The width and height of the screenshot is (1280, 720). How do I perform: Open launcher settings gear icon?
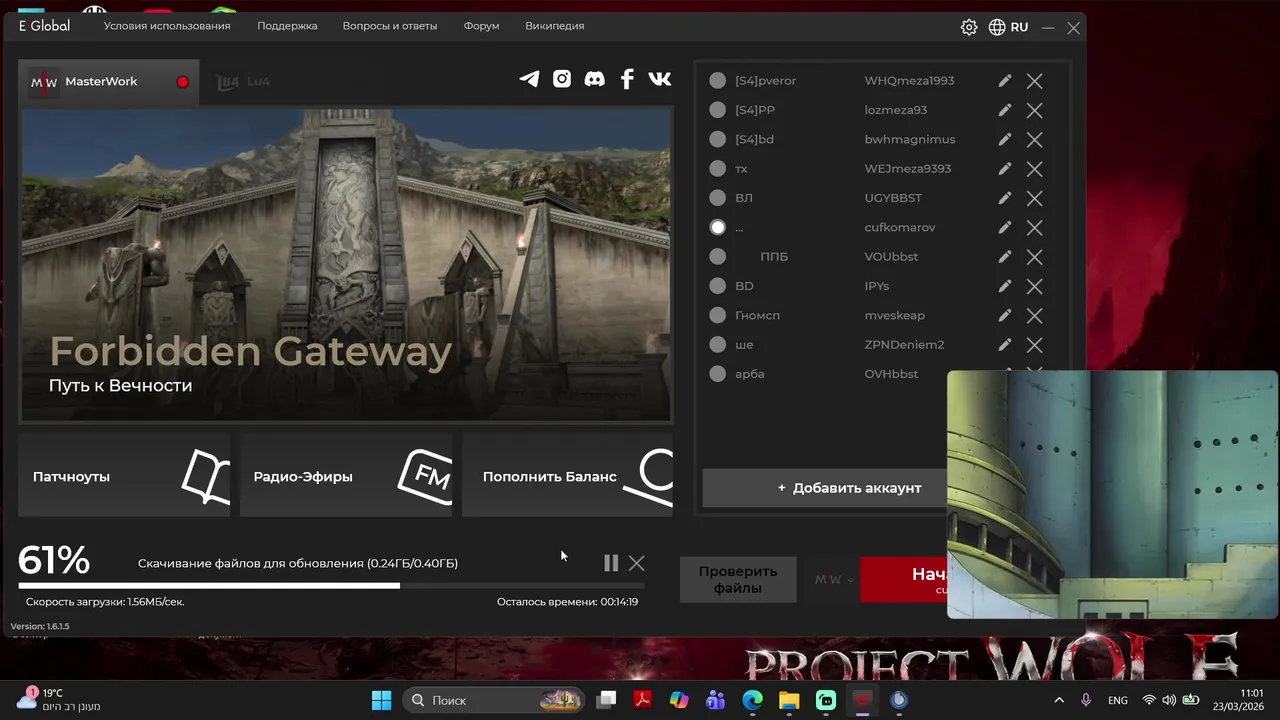(x=969, y=27)
